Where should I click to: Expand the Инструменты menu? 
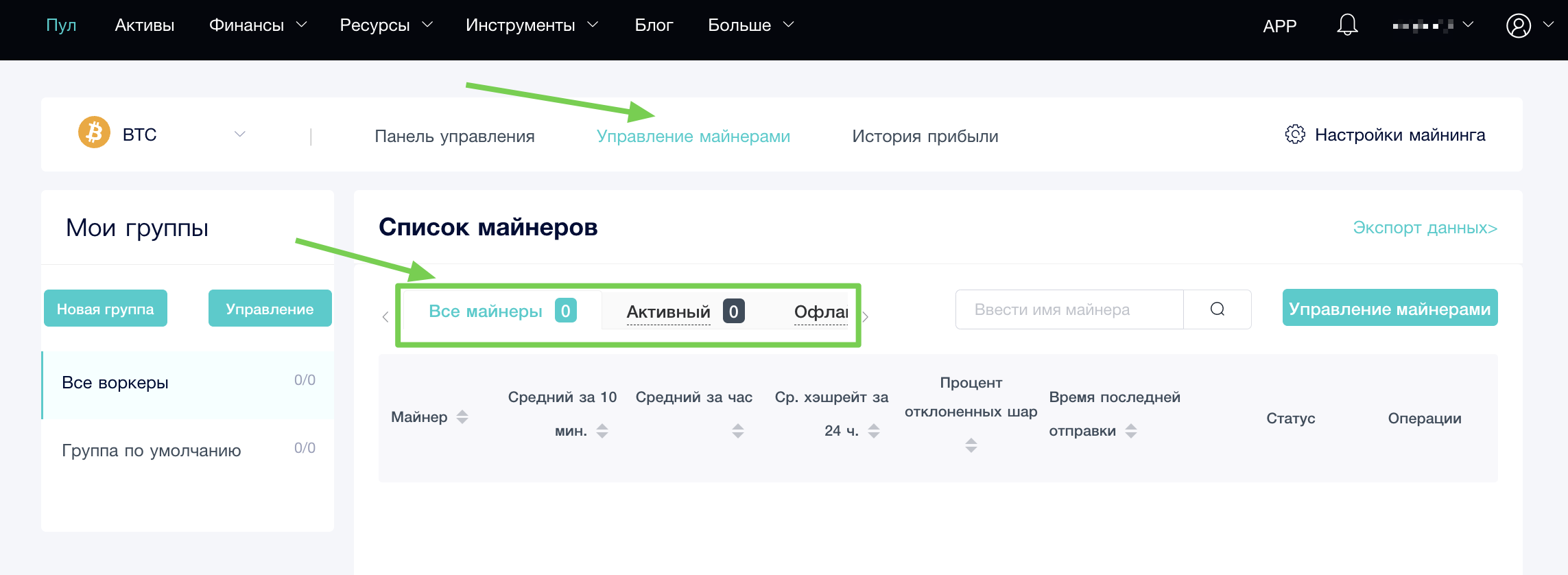click(x=532, y=25)
